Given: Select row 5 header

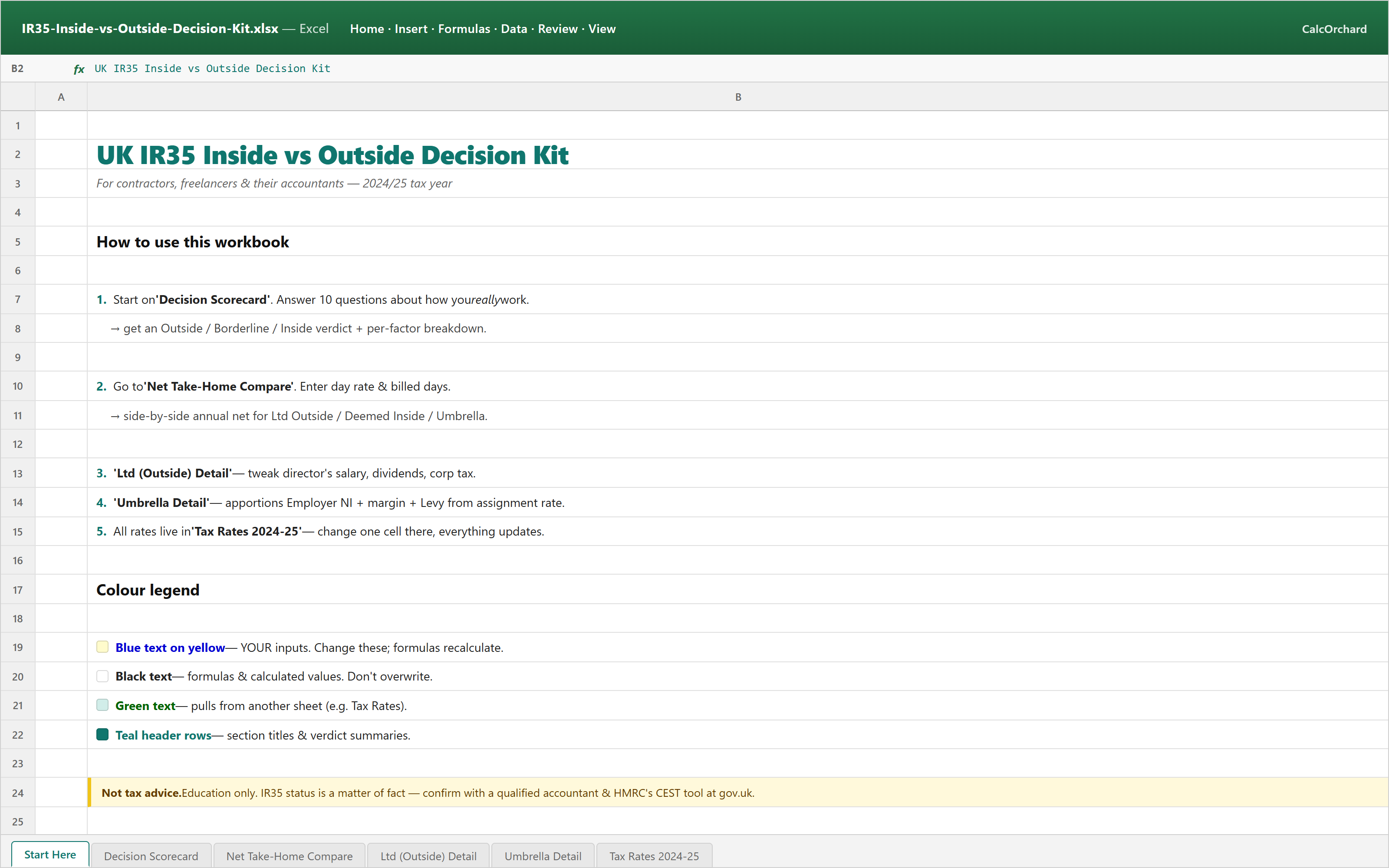Looking at the screenshot, I should tap(18, 242).
